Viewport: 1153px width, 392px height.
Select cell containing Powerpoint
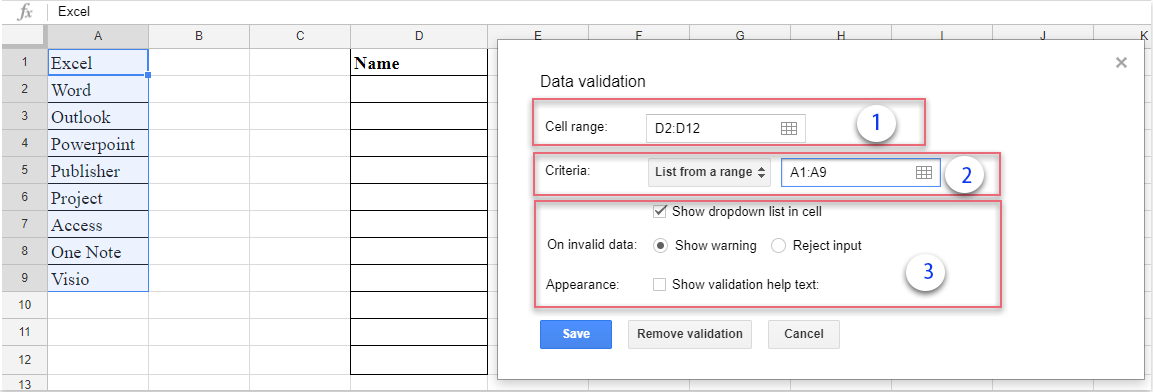coord(98,143)
